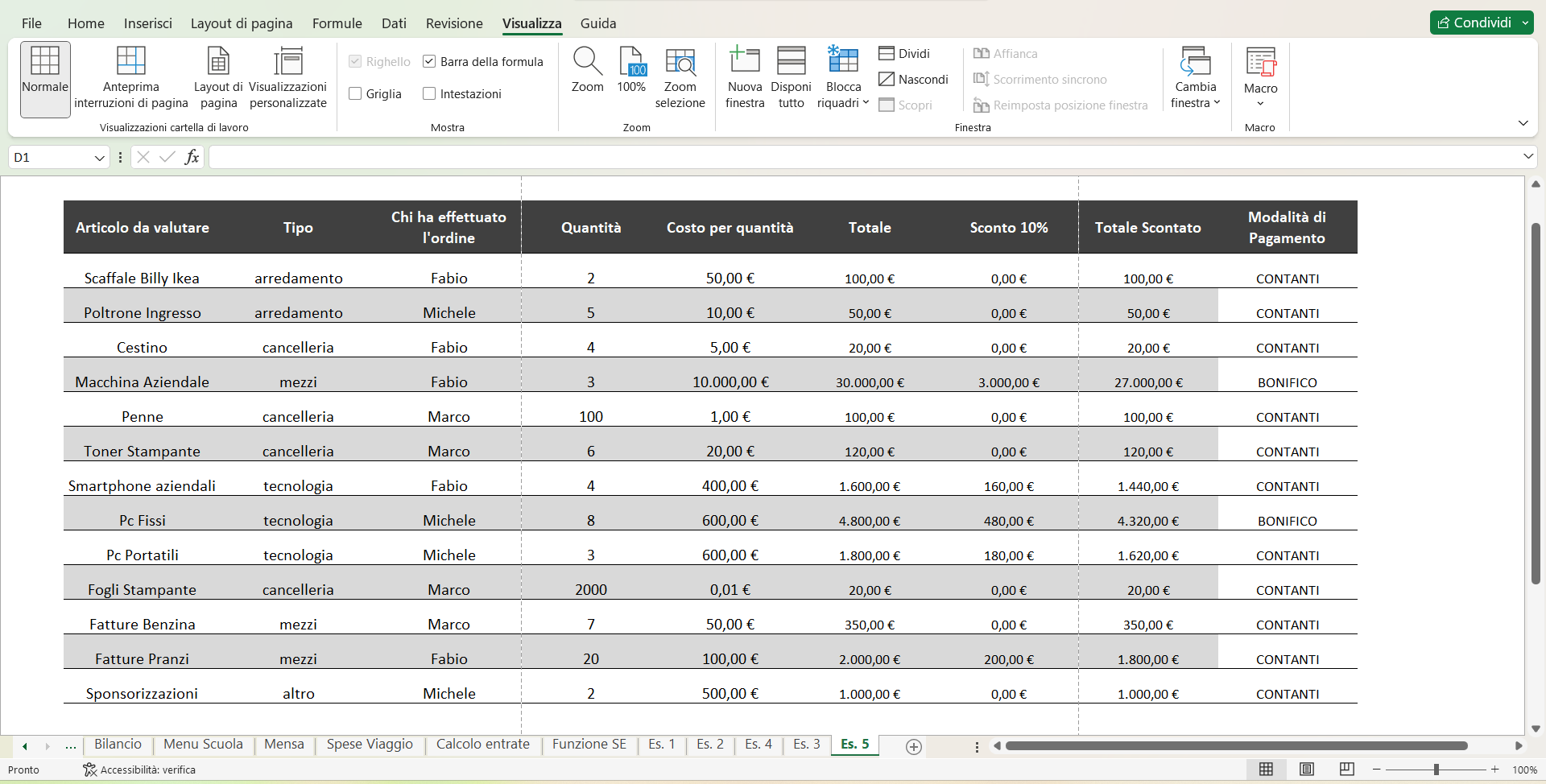Viewport: 1546px width, 784px height.
Task: Click the Zoom magnifier icon
Action: click(587, 62)
